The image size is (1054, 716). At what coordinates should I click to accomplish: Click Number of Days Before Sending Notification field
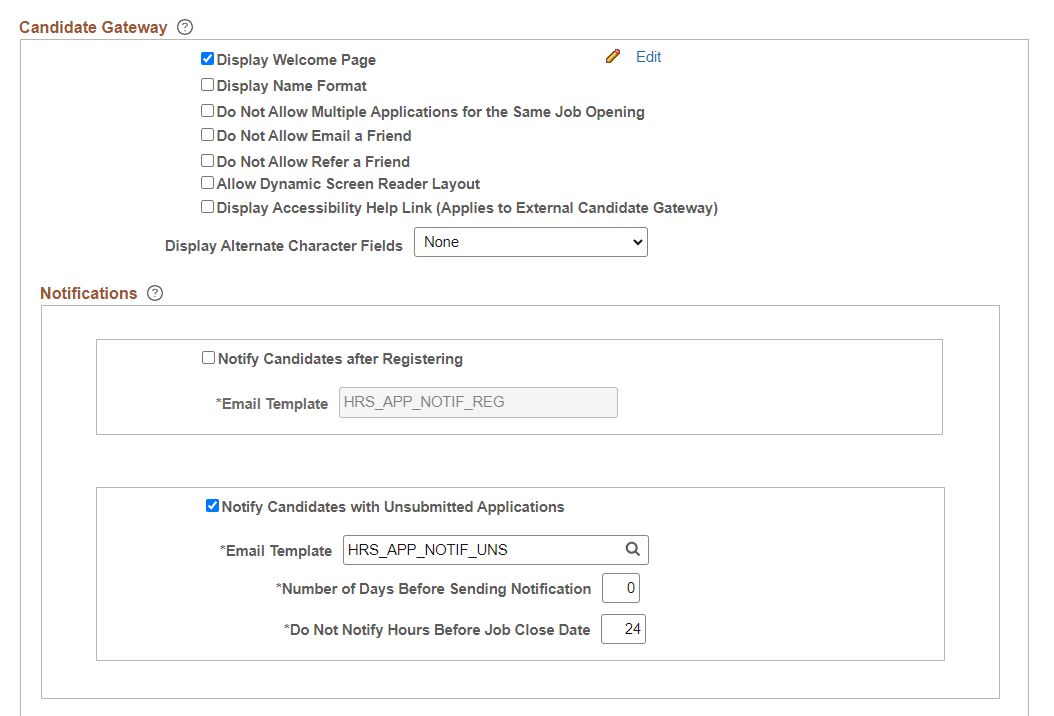point(620,588)
